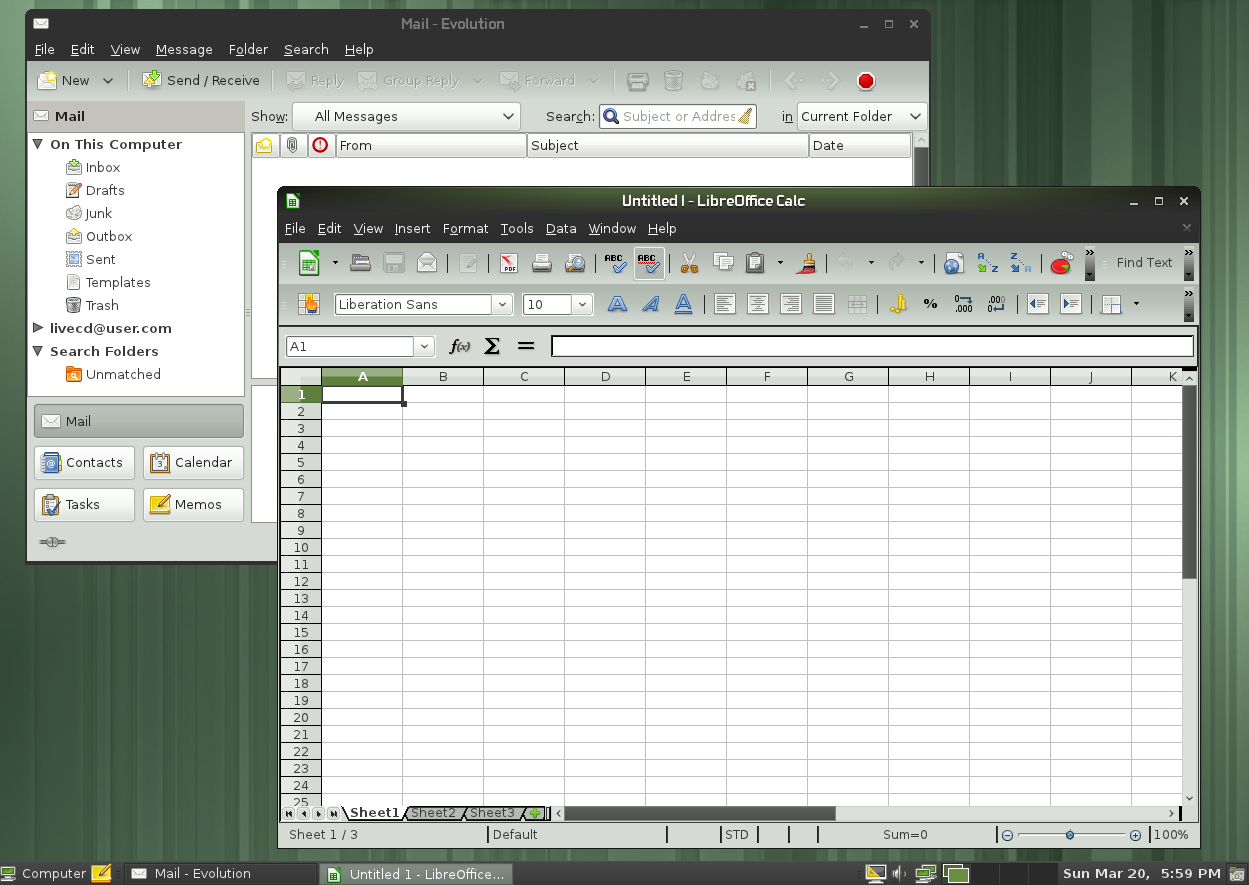This screenshot has width=1249, height=885.
Task: Delete Decimal Place icon in Calc
Action: (x=997, y=304)
